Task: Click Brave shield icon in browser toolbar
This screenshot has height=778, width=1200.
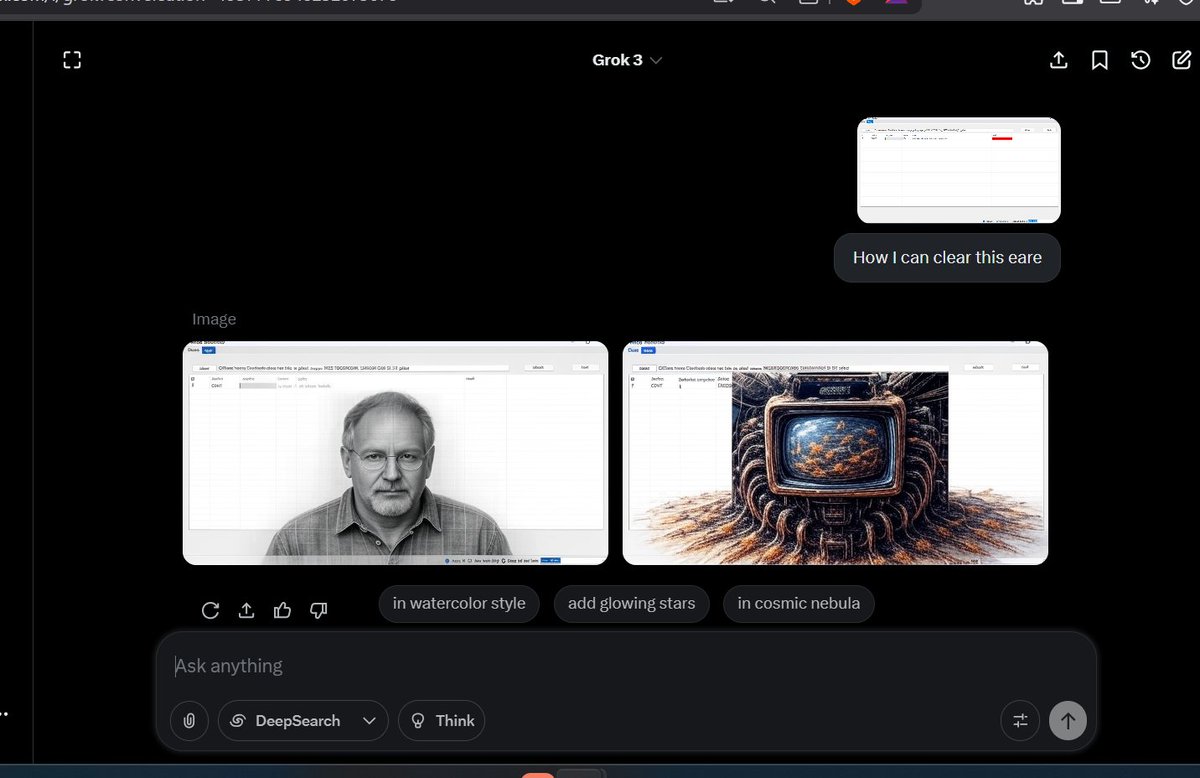Action: (x=854, y=4)
